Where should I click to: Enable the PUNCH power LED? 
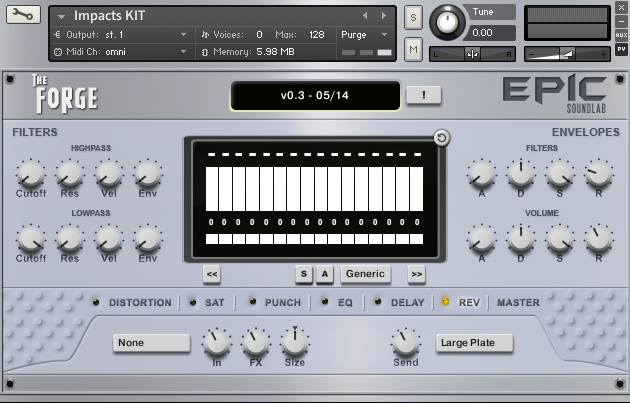(x=253, y=301)
